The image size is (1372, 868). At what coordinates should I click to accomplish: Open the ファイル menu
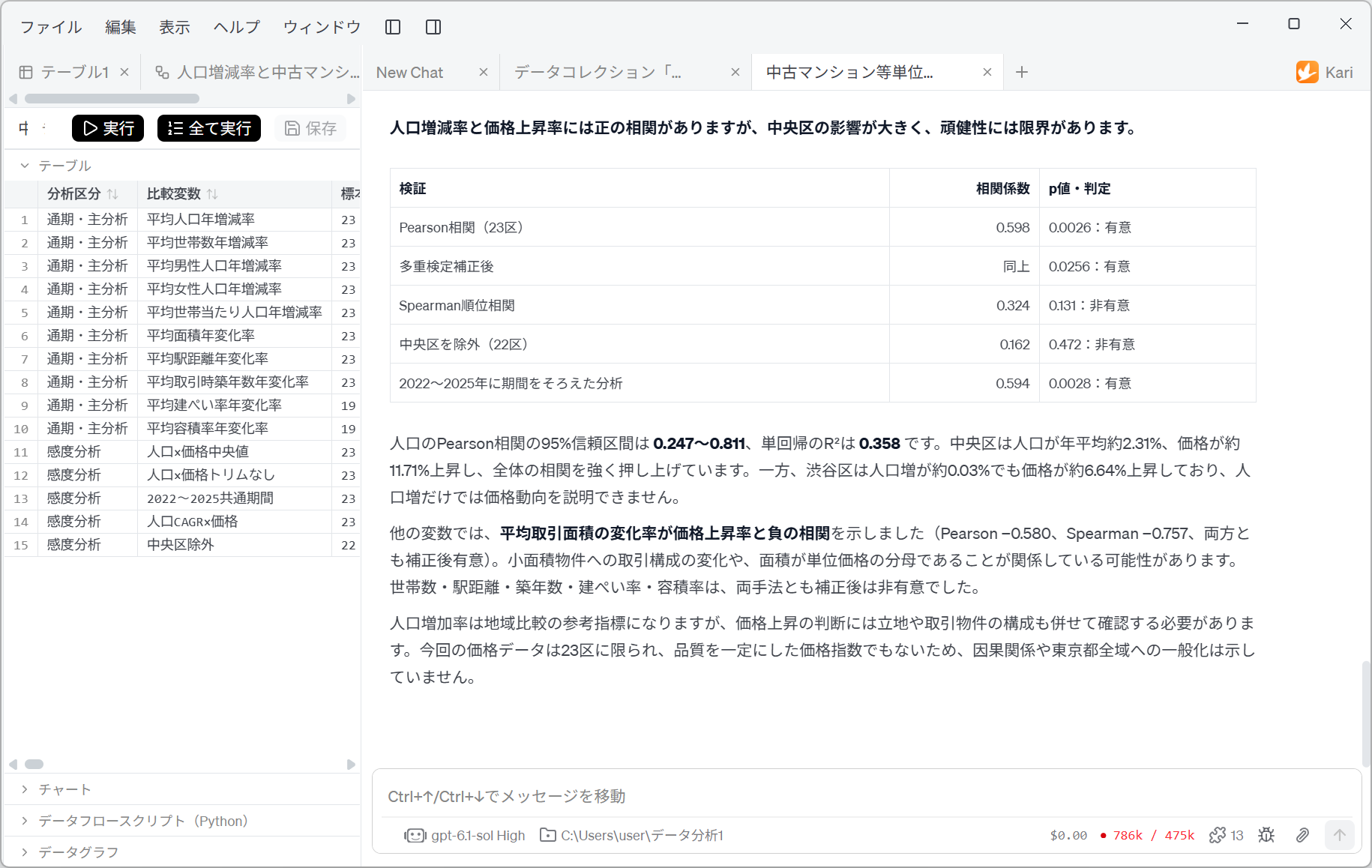click(x=51, y=27)
